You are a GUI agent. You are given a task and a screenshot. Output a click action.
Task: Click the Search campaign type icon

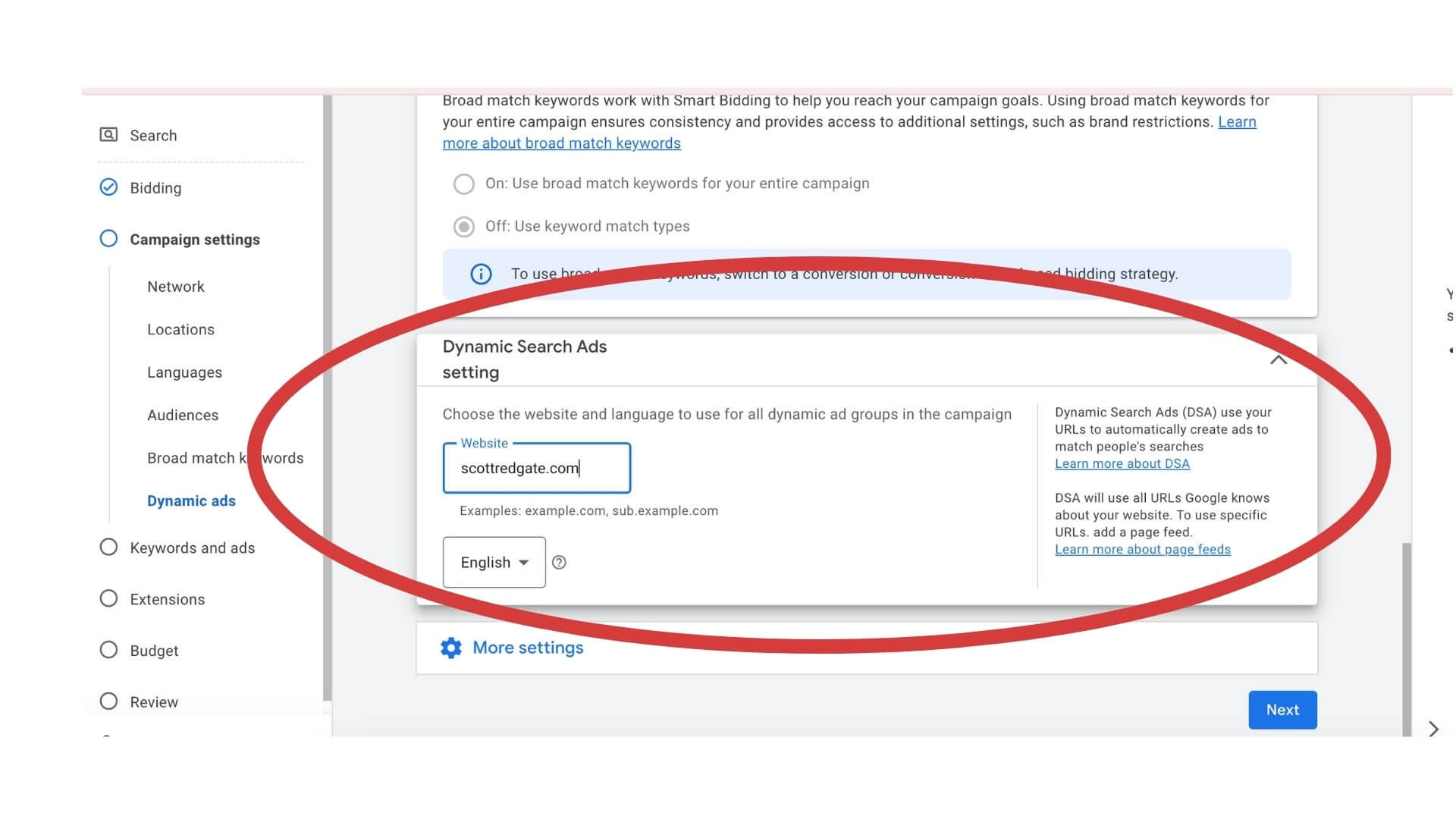coord(108,135)
